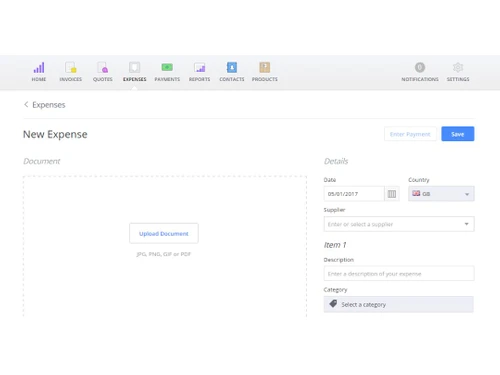
Task: Open the Reports chart icon
Action: (199, 68)
